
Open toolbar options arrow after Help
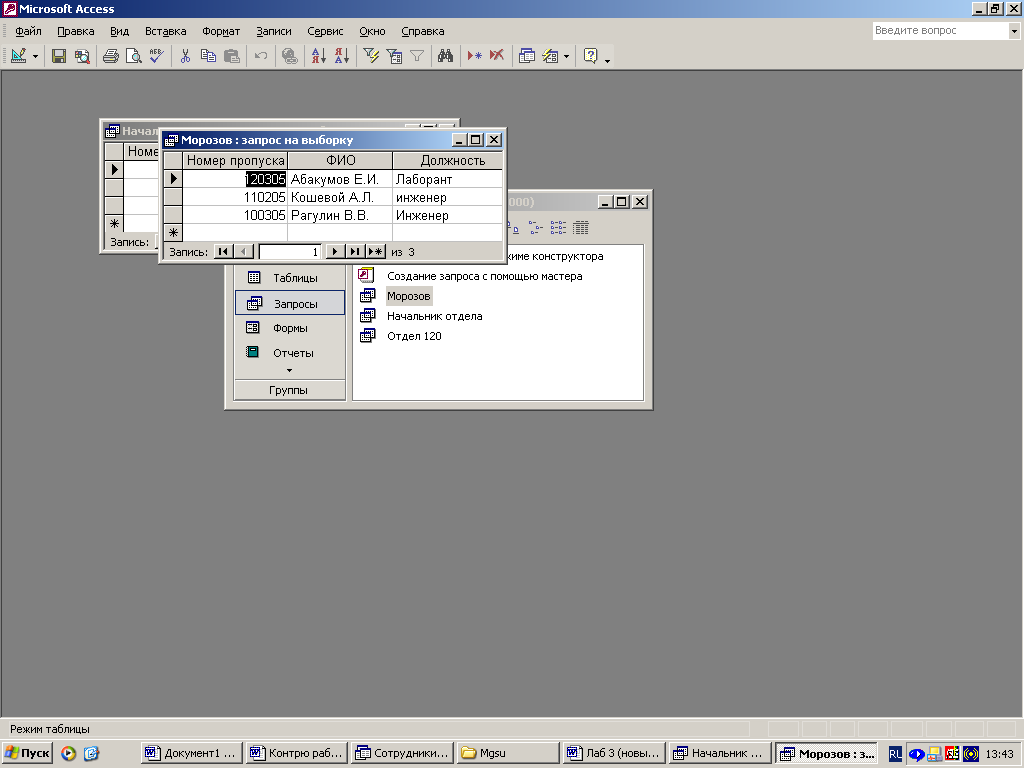pos(607,59)
